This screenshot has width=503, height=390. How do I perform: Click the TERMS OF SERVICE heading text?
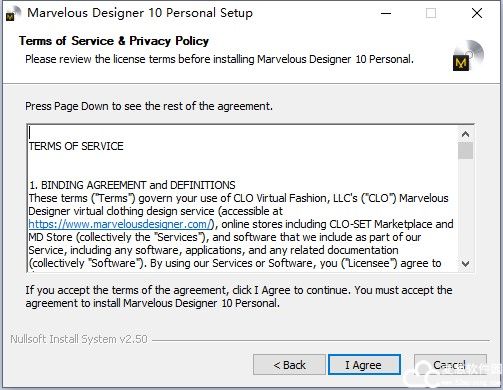(x=76, y=146)
